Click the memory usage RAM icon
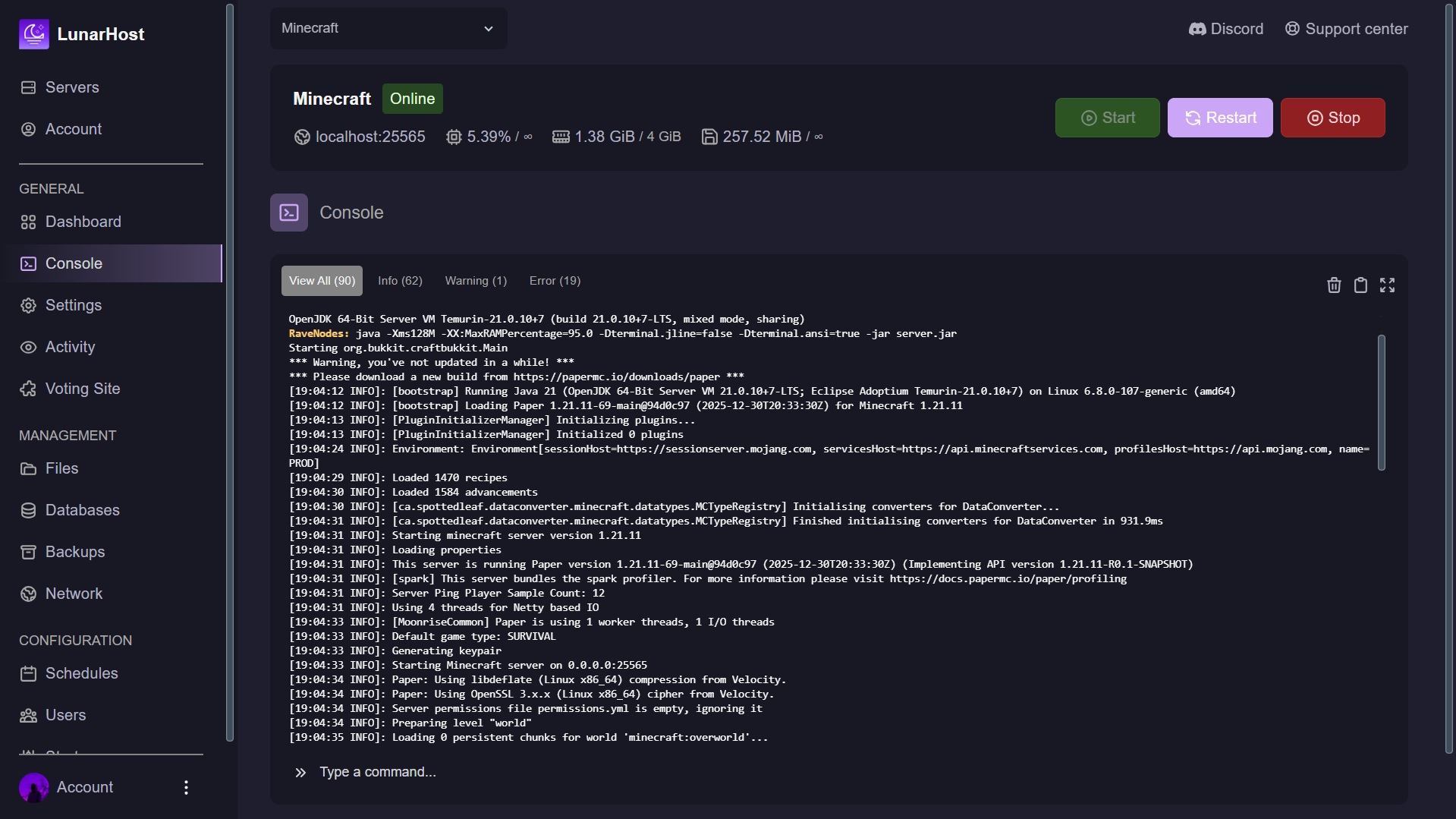This screenshot has width=1456, height=819. (x=561, y=137)
